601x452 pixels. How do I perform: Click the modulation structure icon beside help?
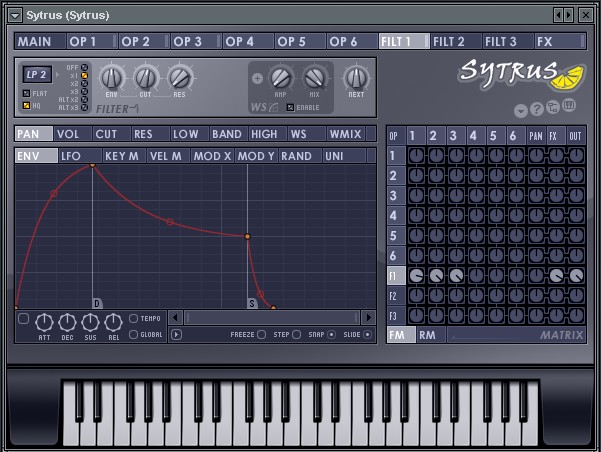[x=553, y=108]
